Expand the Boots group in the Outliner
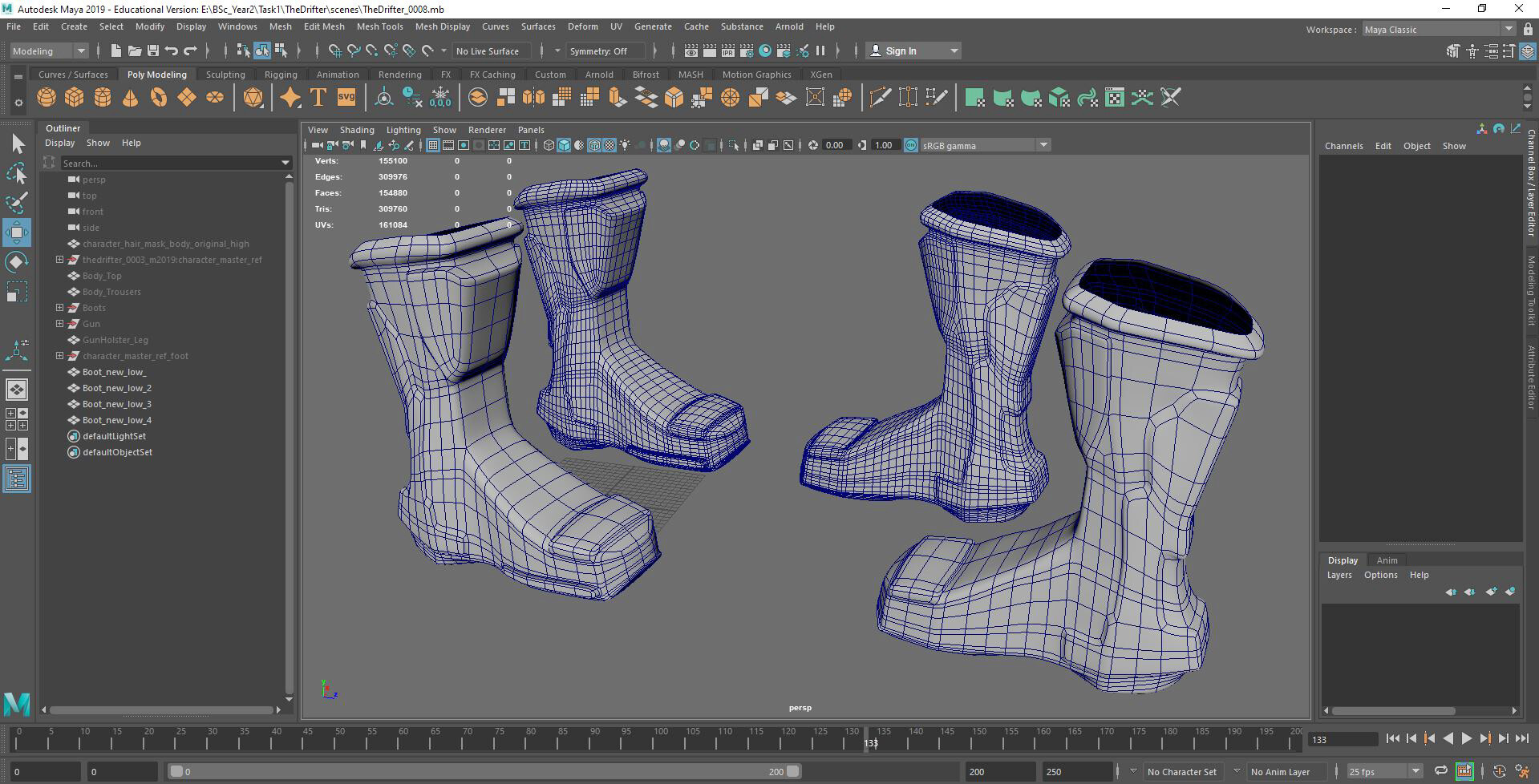 [59, 308]
